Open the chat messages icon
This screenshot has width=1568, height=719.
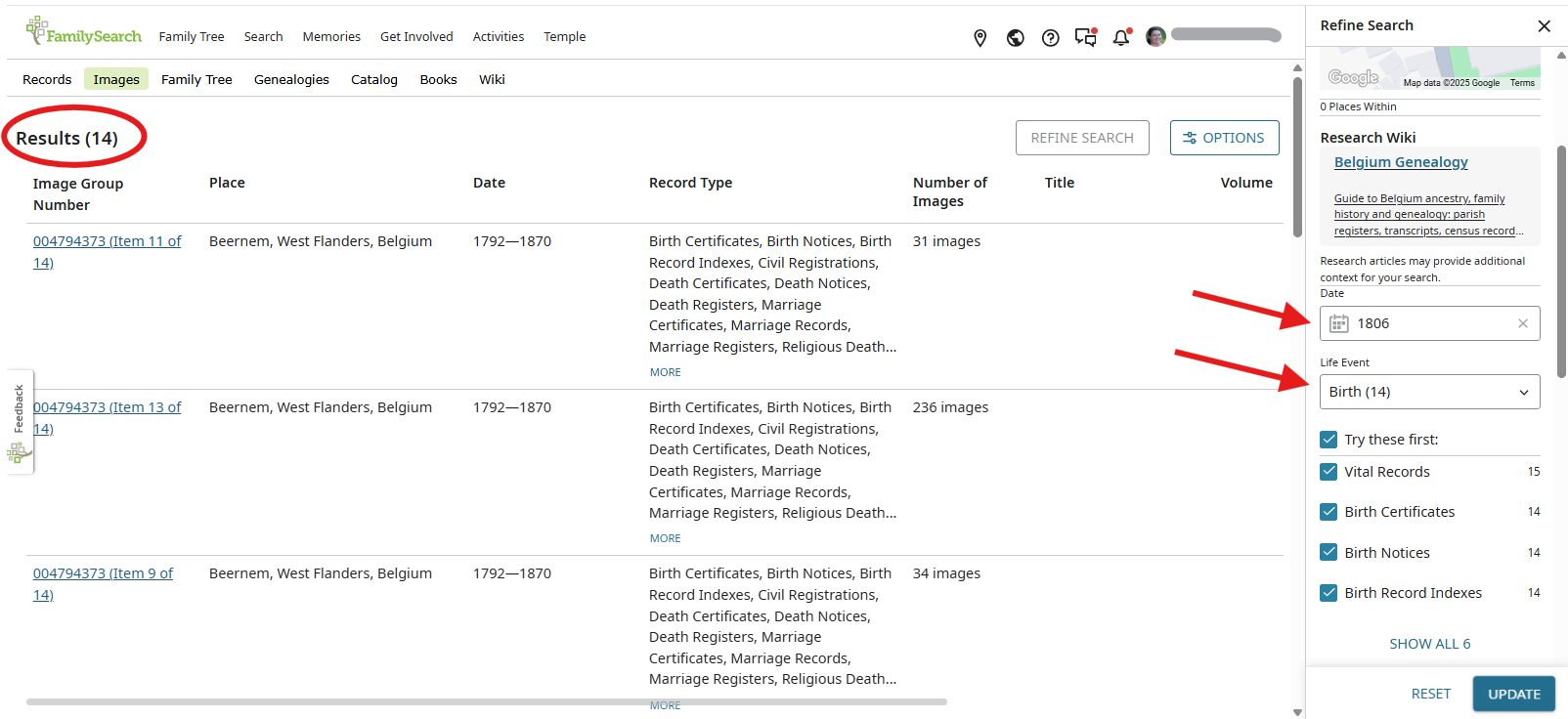(1085, 37)
